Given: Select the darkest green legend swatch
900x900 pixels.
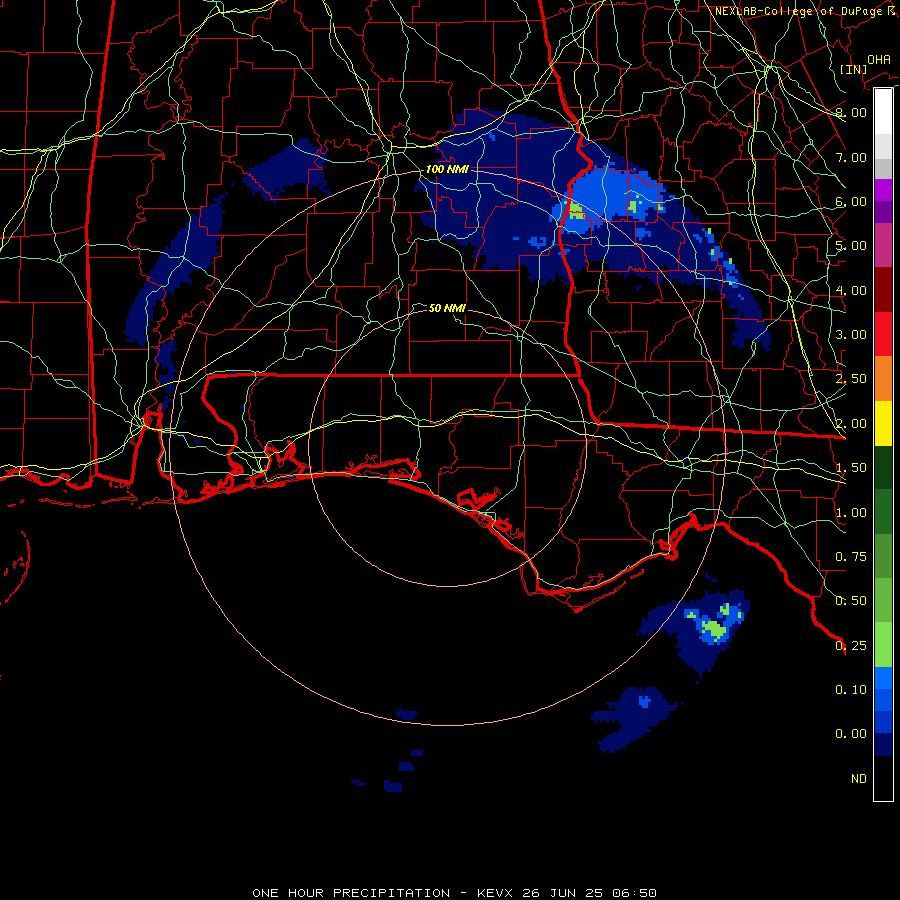Looking at the screenshot, I should pos(883,468).
